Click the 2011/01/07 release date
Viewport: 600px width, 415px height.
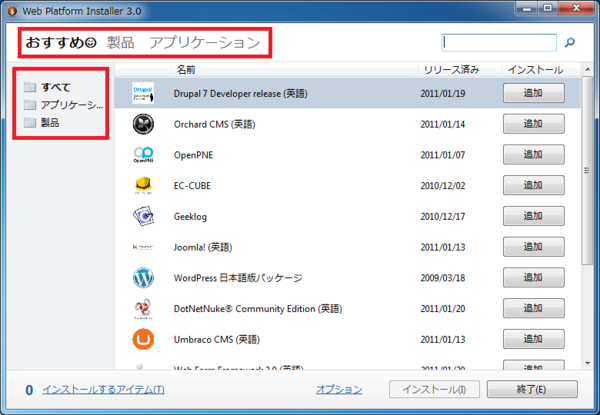click(443, 155)
